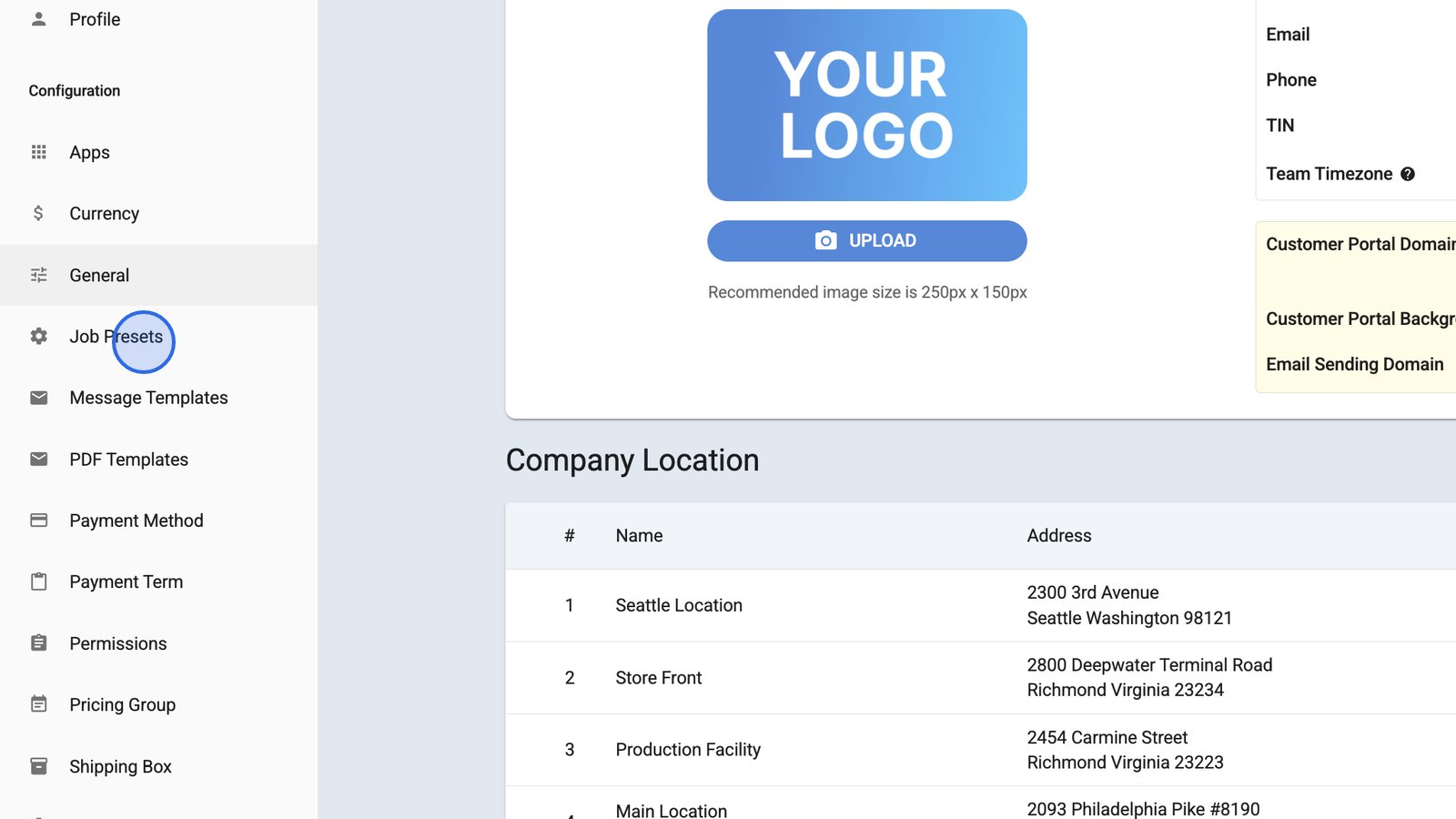Click the Currency dollar sign icon
1456x819 pixels.
(38, 213)
